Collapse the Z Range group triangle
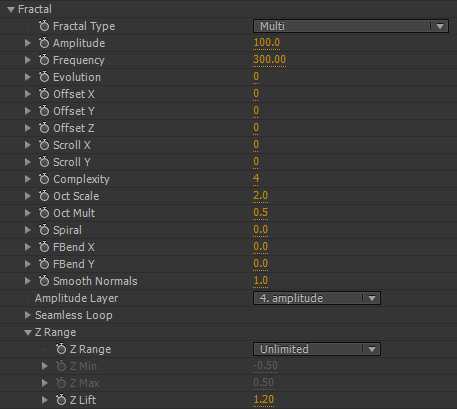Screen dimensions: 457x409 (x=28, y=332)
